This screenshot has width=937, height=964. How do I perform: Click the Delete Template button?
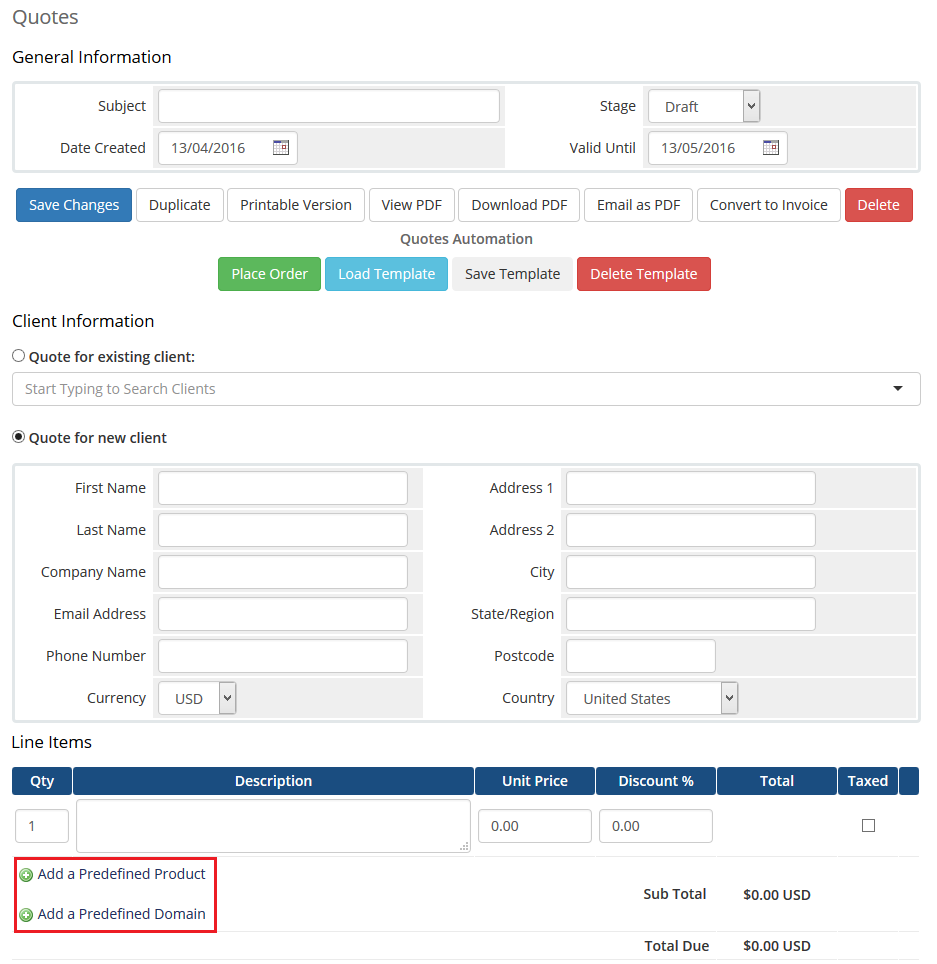pos(644,274)
